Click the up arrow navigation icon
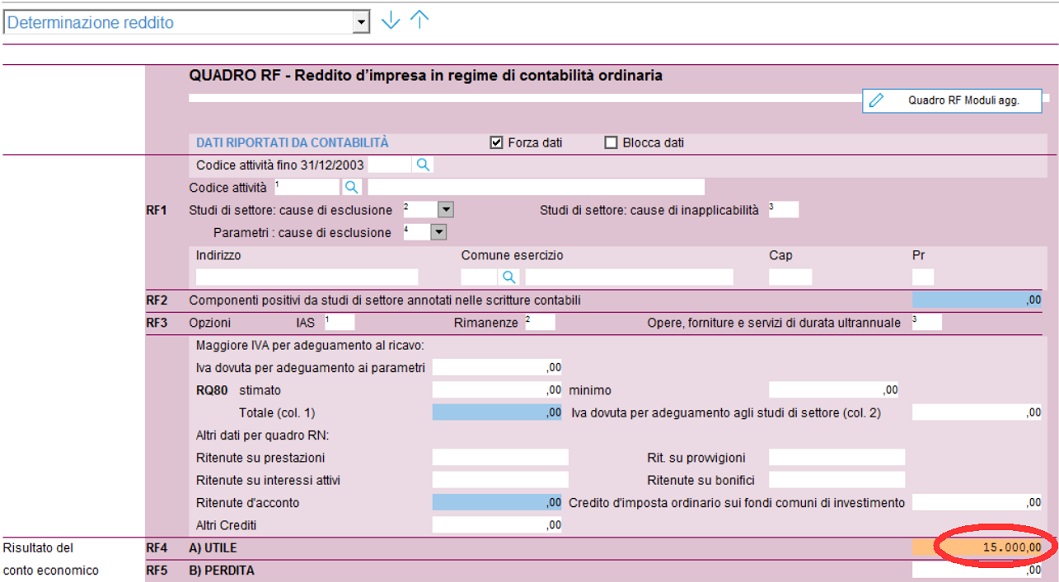Image resolution: width=1059 pixels, height=582 pixels. pyautogui.click(x=419, y=20)
